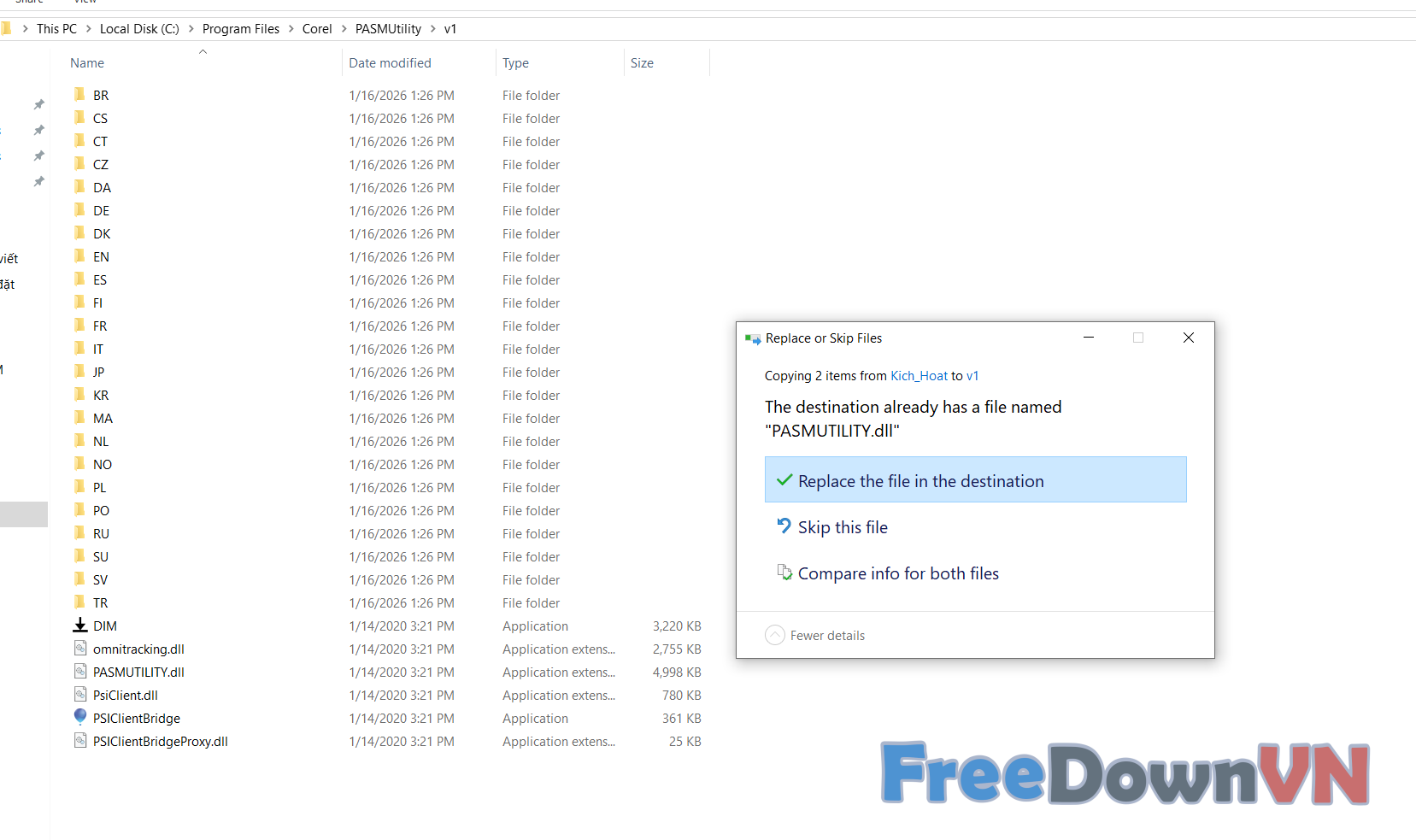
Task: Click the DIM application download icon
Action: tap(80, 626)
